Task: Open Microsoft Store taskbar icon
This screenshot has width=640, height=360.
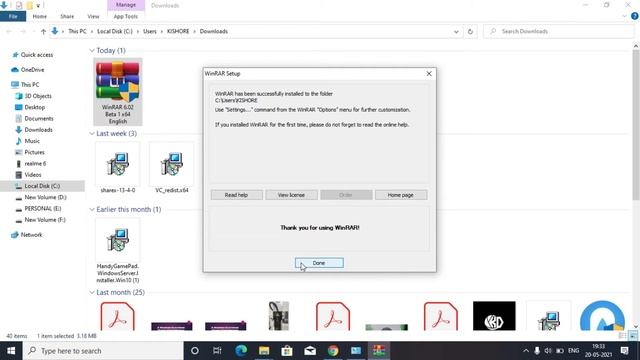Action: click(287, 351)
